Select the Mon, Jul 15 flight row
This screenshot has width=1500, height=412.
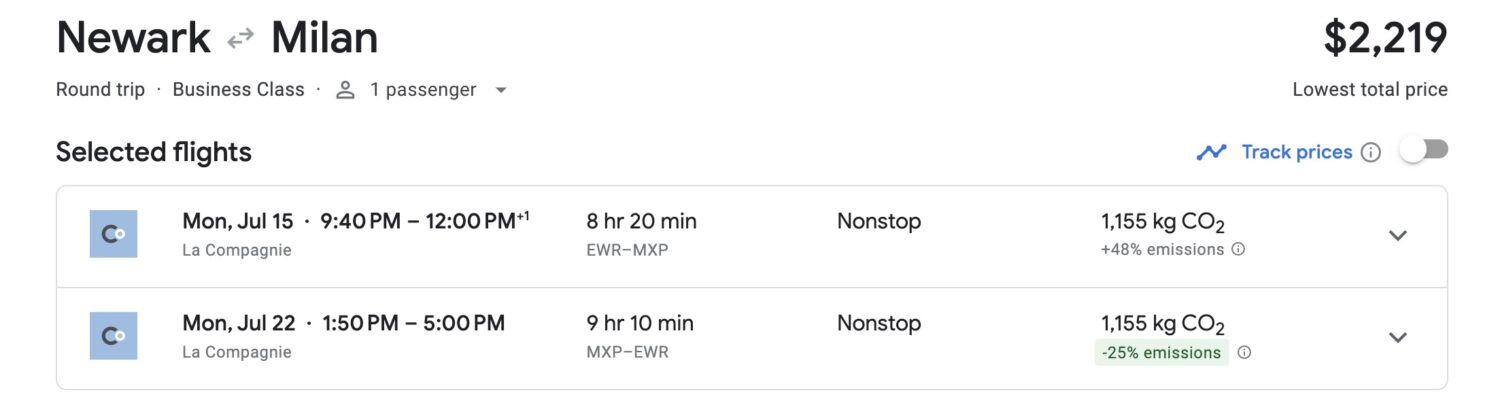pos(751,237)
